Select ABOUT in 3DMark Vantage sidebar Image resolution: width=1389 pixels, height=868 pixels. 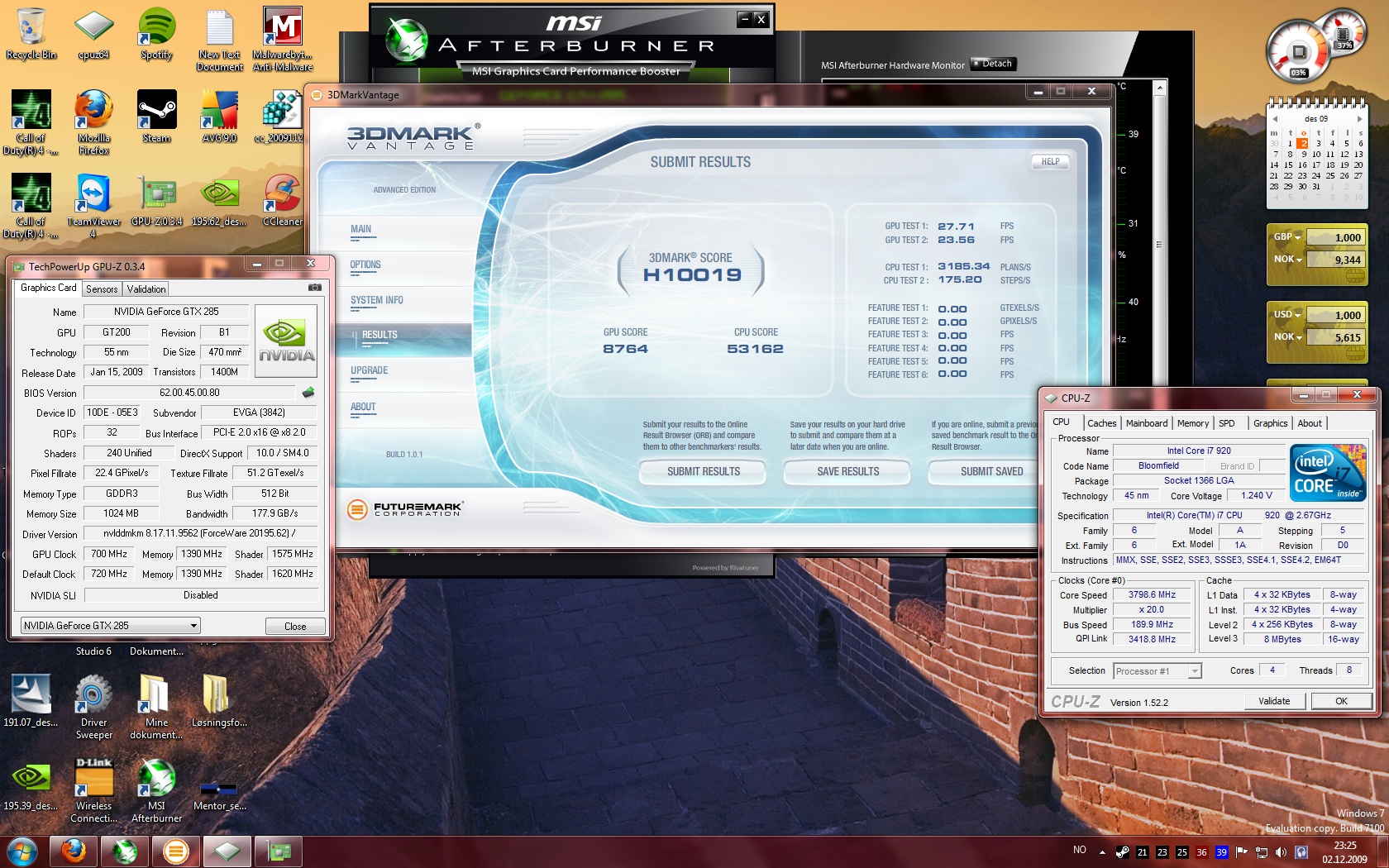point(363,408)
